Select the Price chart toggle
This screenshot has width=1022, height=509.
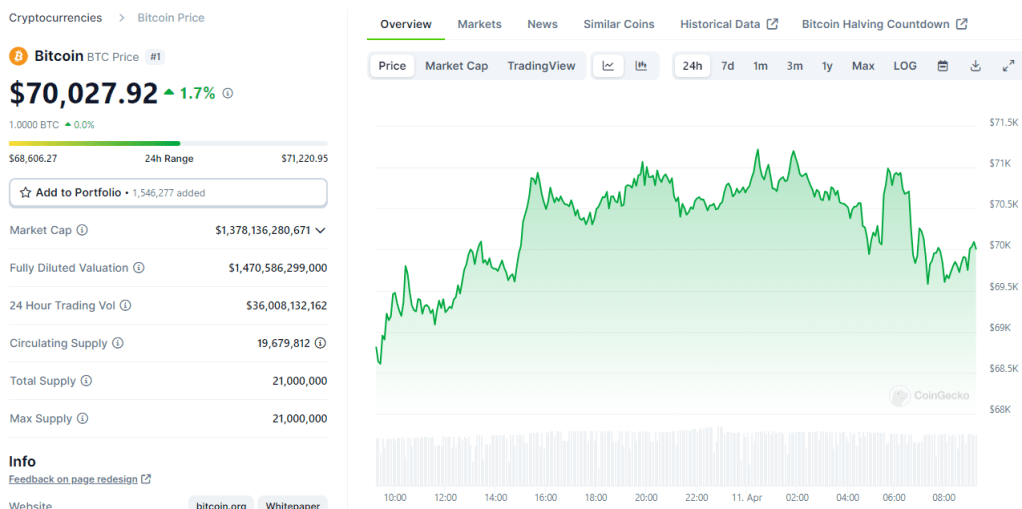tap(392, 66)
